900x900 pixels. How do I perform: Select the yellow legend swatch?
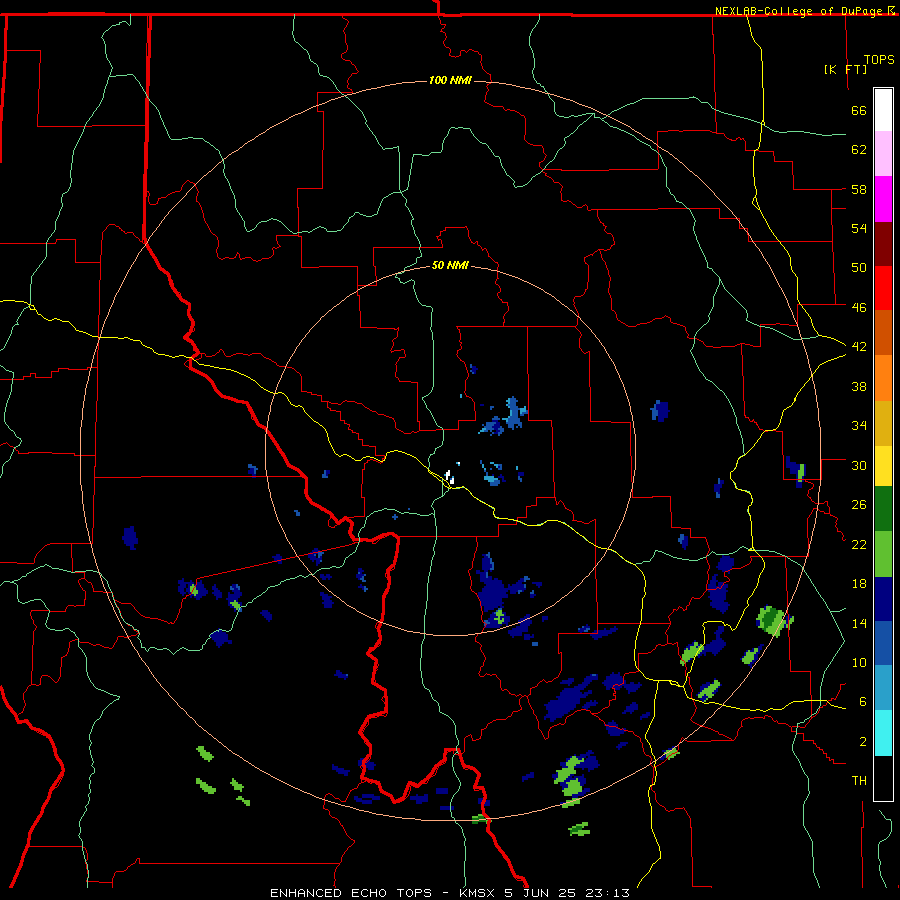(883, 466)
